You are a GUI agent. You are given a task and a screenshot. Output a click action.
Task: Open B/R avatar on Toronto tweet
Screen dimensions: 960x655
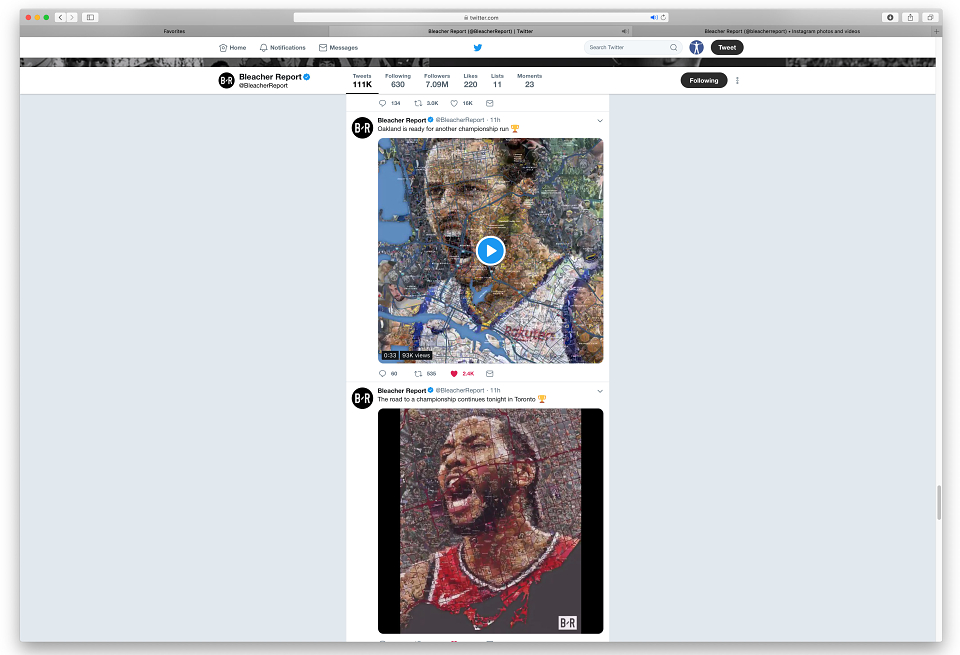(362, 398)
